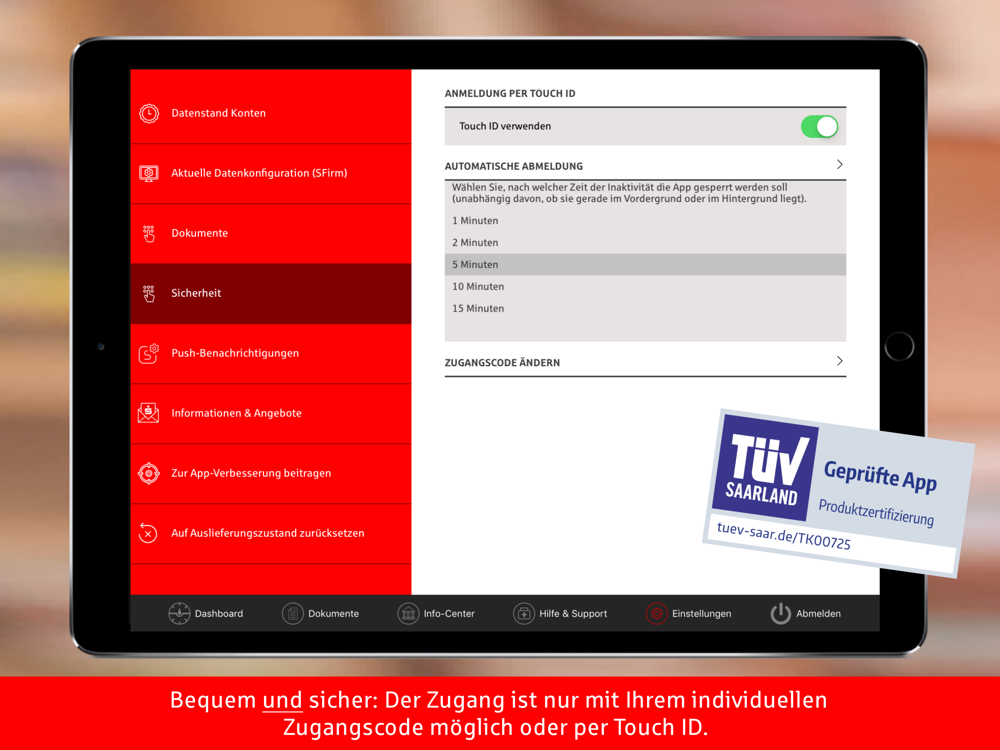1000x750 pixels.
Task: Select 1 Minuten timeout option
Action: coord(645,221)
